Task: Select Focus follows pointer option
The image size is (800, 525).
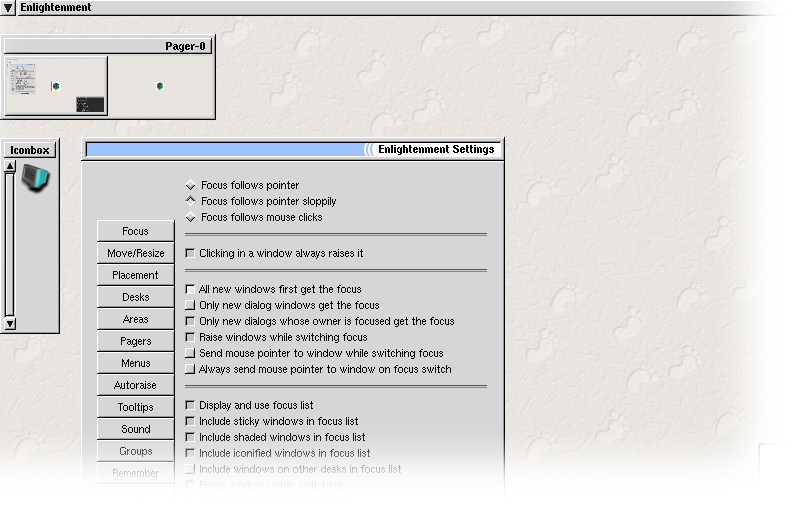Action: pyautogui.click(x=242, y=185)
